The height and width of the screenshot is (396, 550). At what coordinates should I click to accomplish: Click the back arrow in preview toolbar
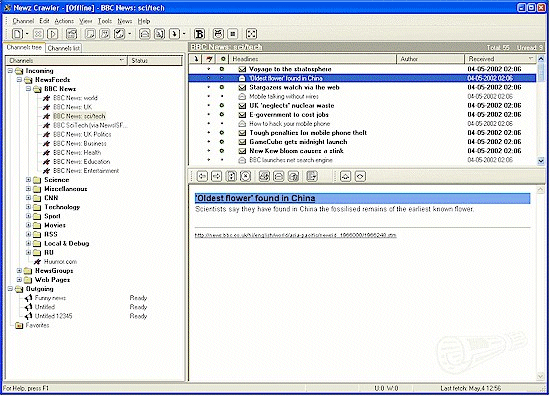coord(202,176)
